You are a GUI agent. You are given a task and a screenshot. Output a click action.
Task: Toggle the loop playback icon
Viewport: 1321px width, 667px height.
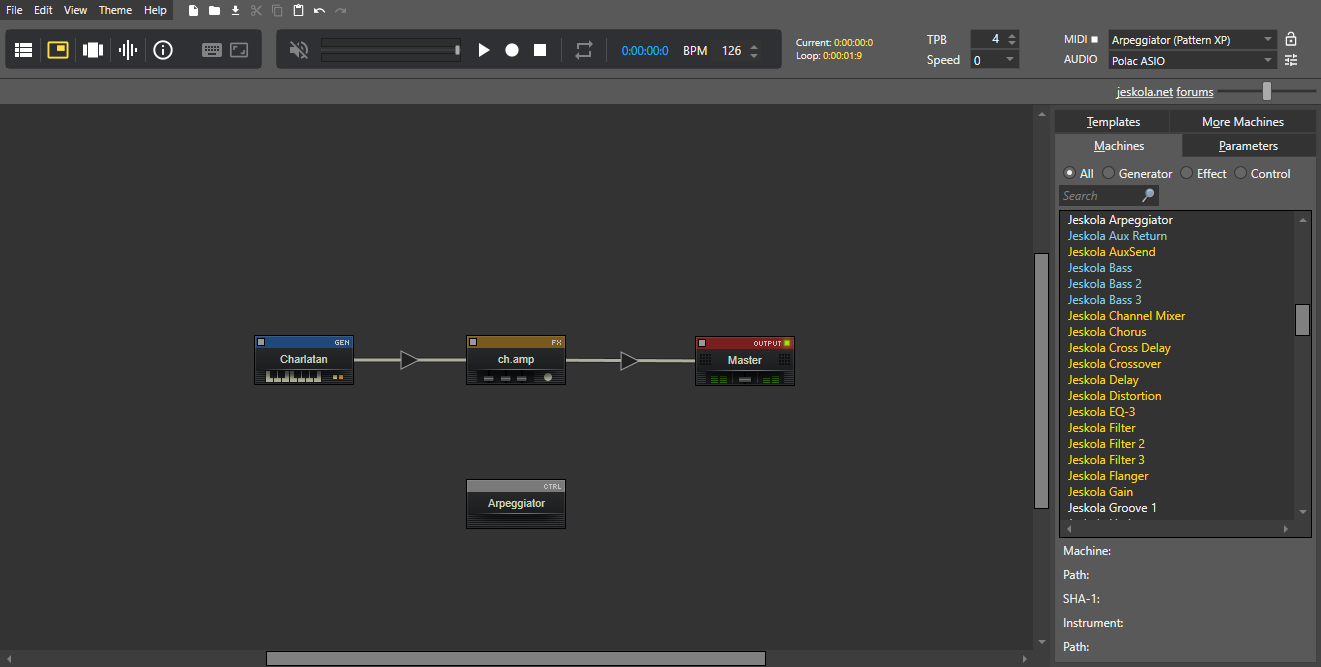[584, 50]
